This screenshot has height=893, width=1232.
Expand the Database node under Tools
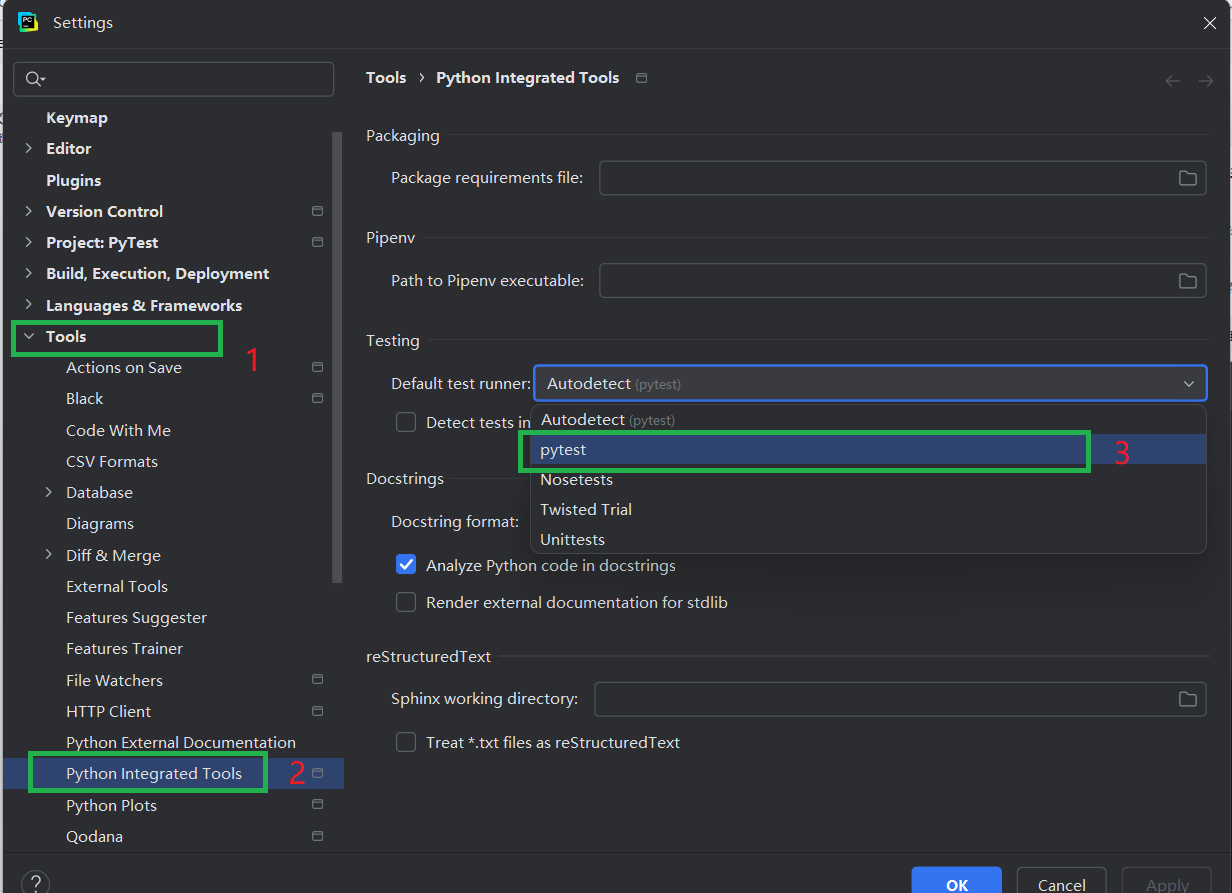(49, 492)
